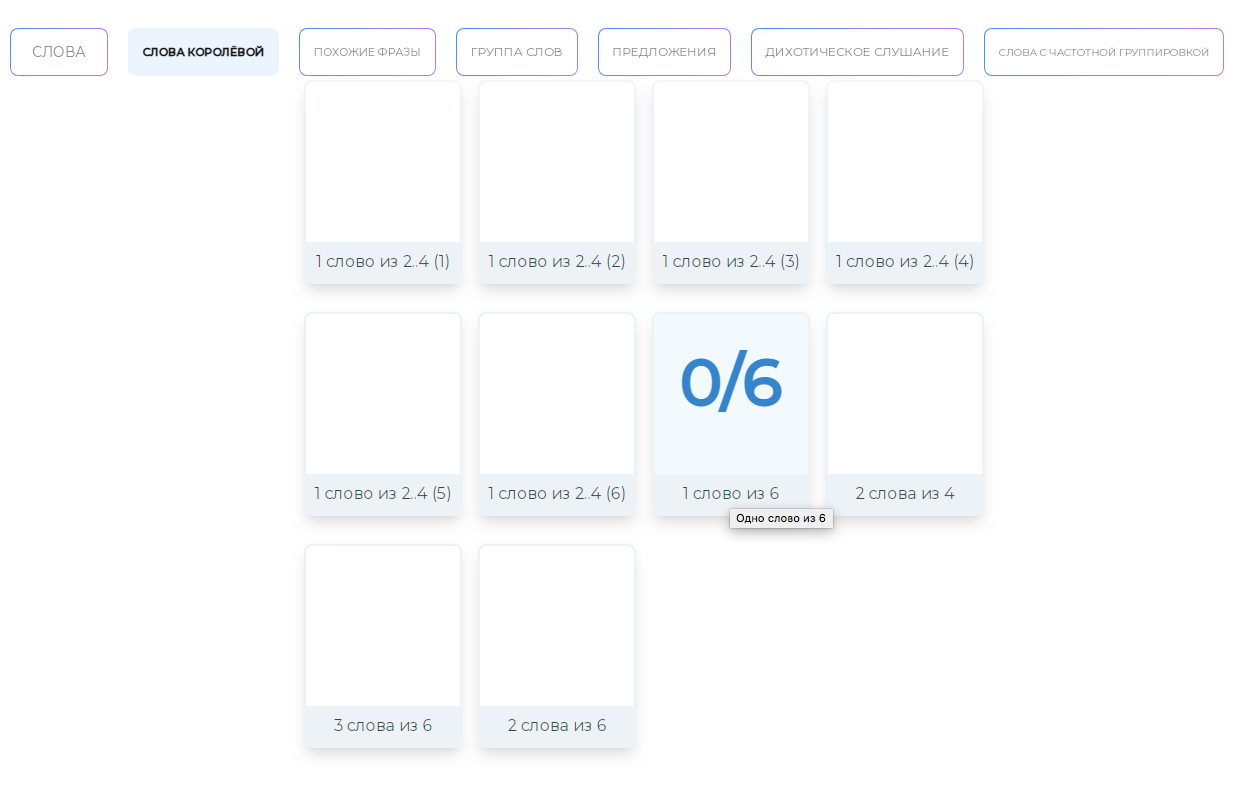Viewport: 1259px width, 798px height.
Task: Start the '2 слова из 4' exercise
Action: tap(905, 414)
